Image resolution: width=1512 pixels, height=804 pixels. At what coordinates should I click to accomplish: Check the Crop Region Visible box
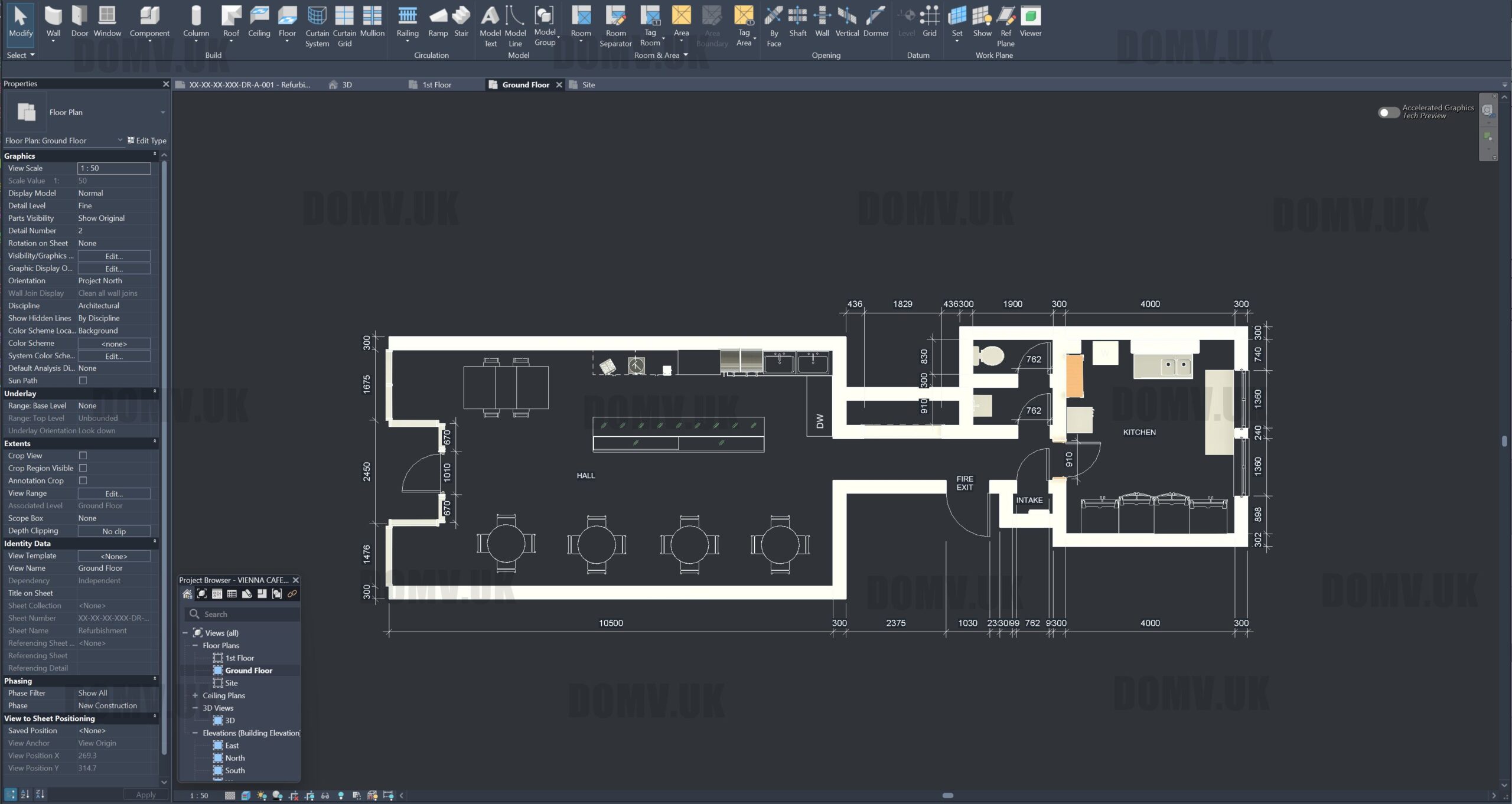point(83,468)
